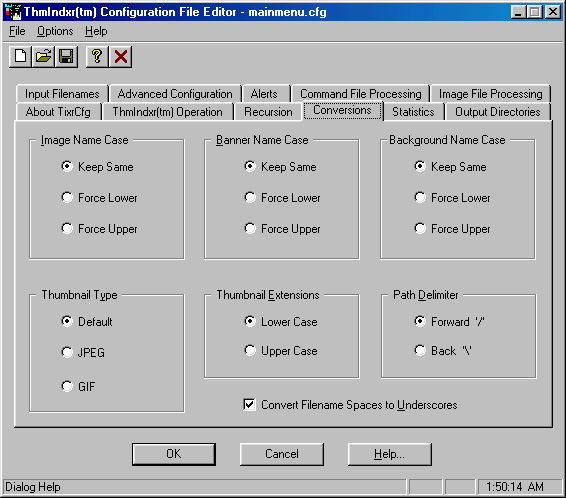Switch to Image File Processing tab
This screenshot has height=498, width=566.
coord(490,94)
